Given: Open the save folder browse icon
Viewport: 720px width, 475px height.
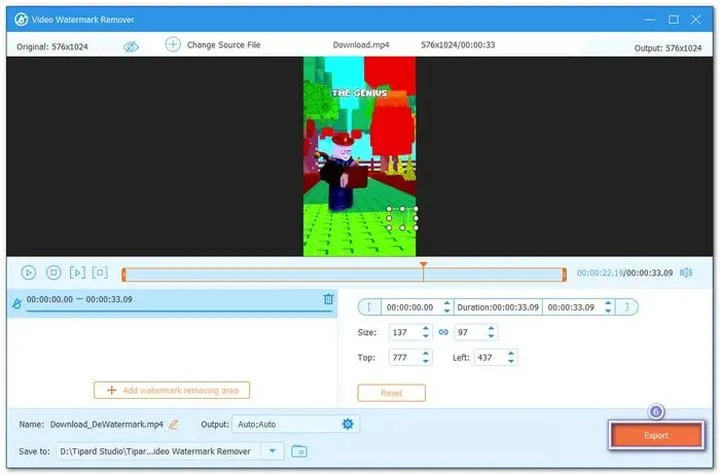Looking at the screenshot, I should [298, 451].
